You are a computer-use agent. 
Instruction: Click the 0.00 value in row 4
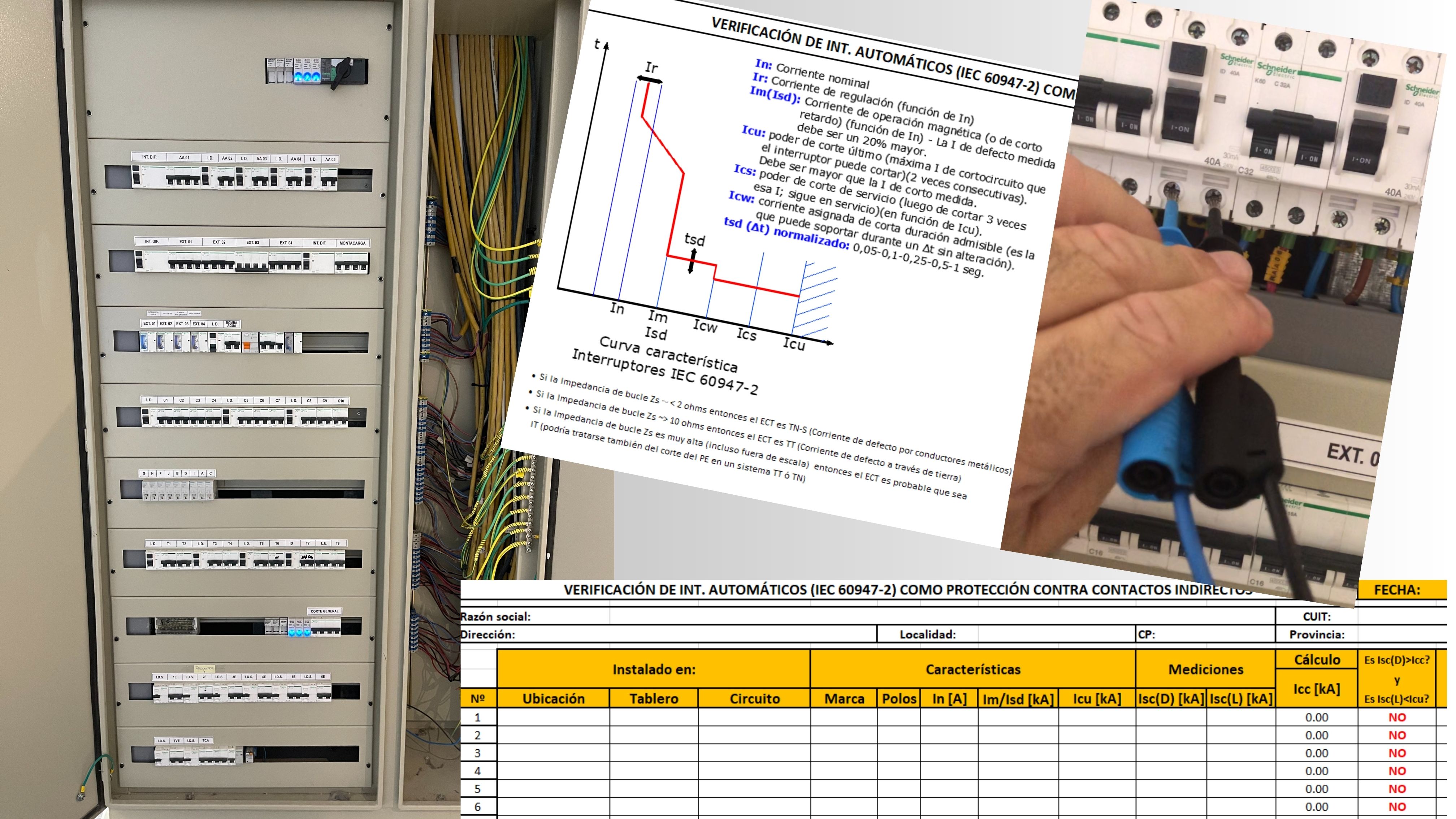(x=1316, y=771)
